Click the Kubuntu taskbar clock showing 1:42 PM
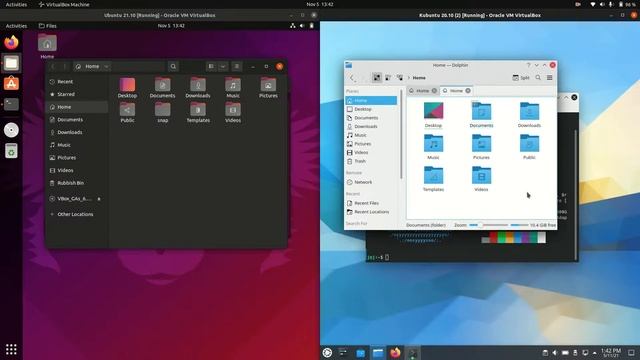 [611, 353]
